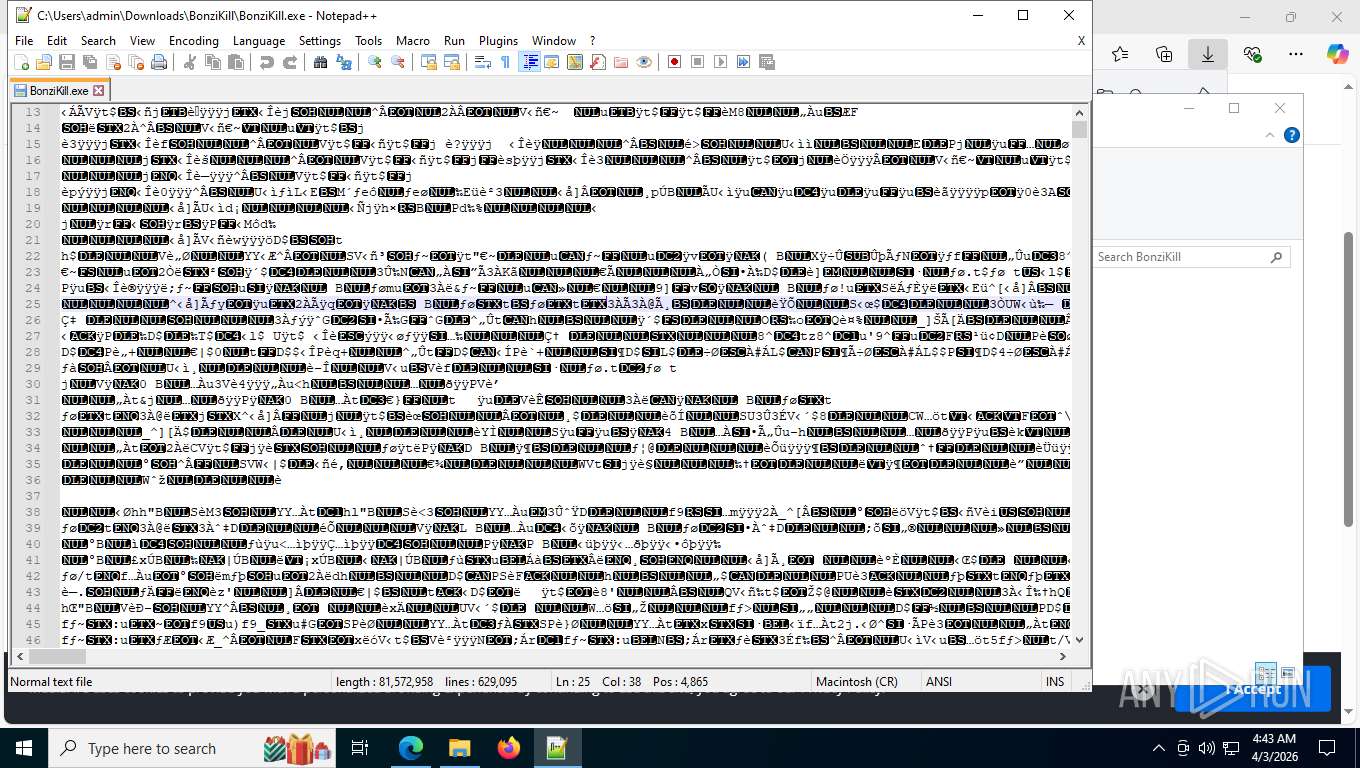Close the BonziKill.exe tab with its red X
The width and height of the screenshot is (1360, 768).
97,90
